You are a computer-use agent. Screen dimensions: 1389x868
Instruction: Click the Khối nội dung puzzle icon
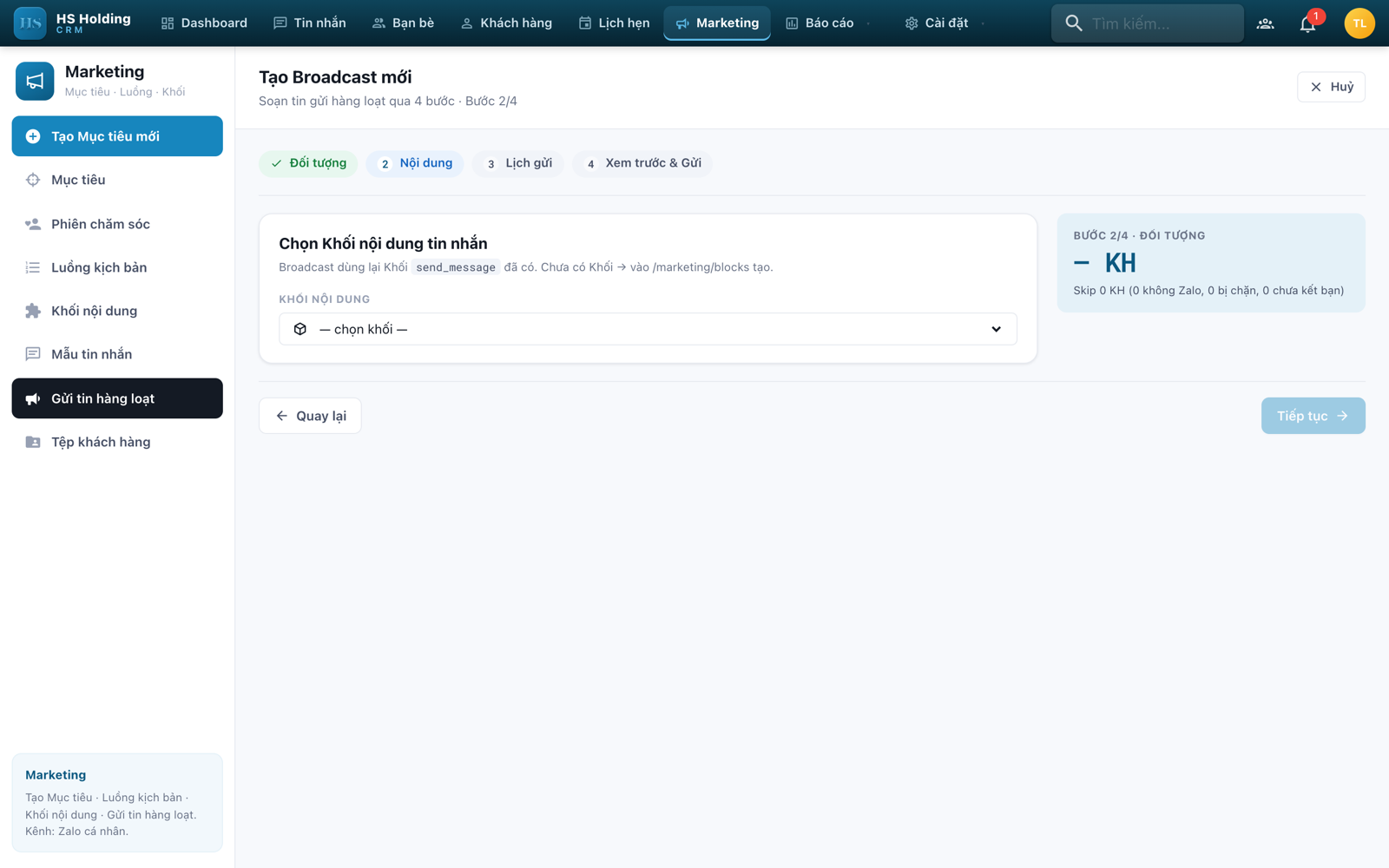33,311
